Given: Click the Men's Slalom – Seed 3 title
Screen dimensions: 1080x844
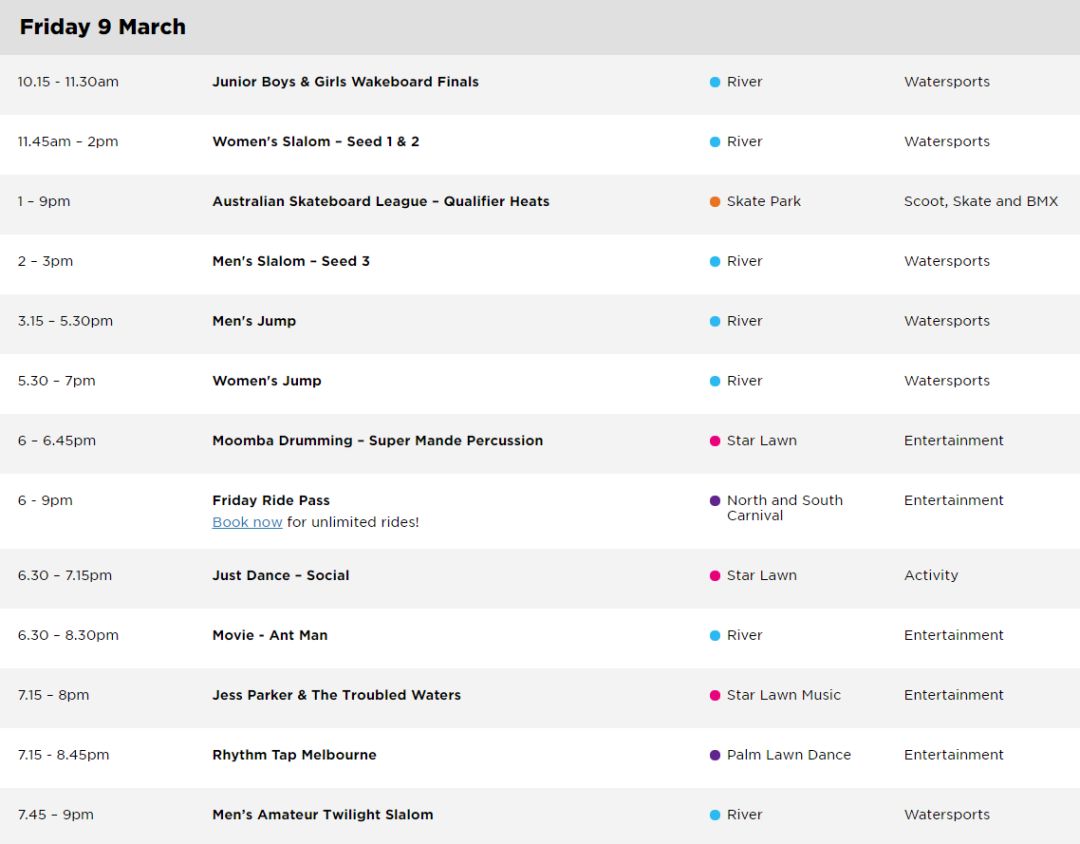Looking at the screenshot, I should pos(291,261).
